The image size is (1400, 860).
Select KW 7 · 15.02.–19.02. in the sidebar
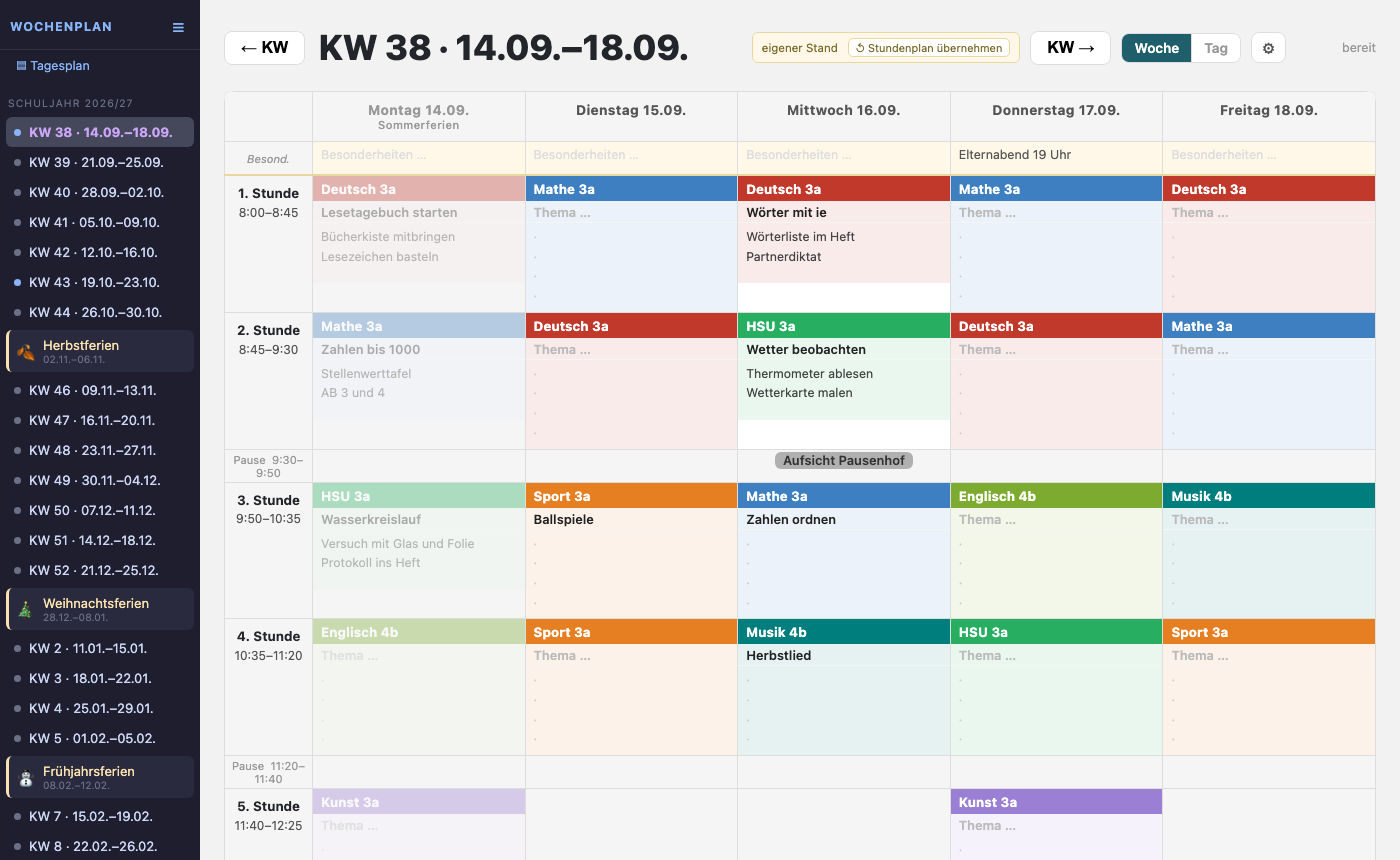[x=100, y=816]
